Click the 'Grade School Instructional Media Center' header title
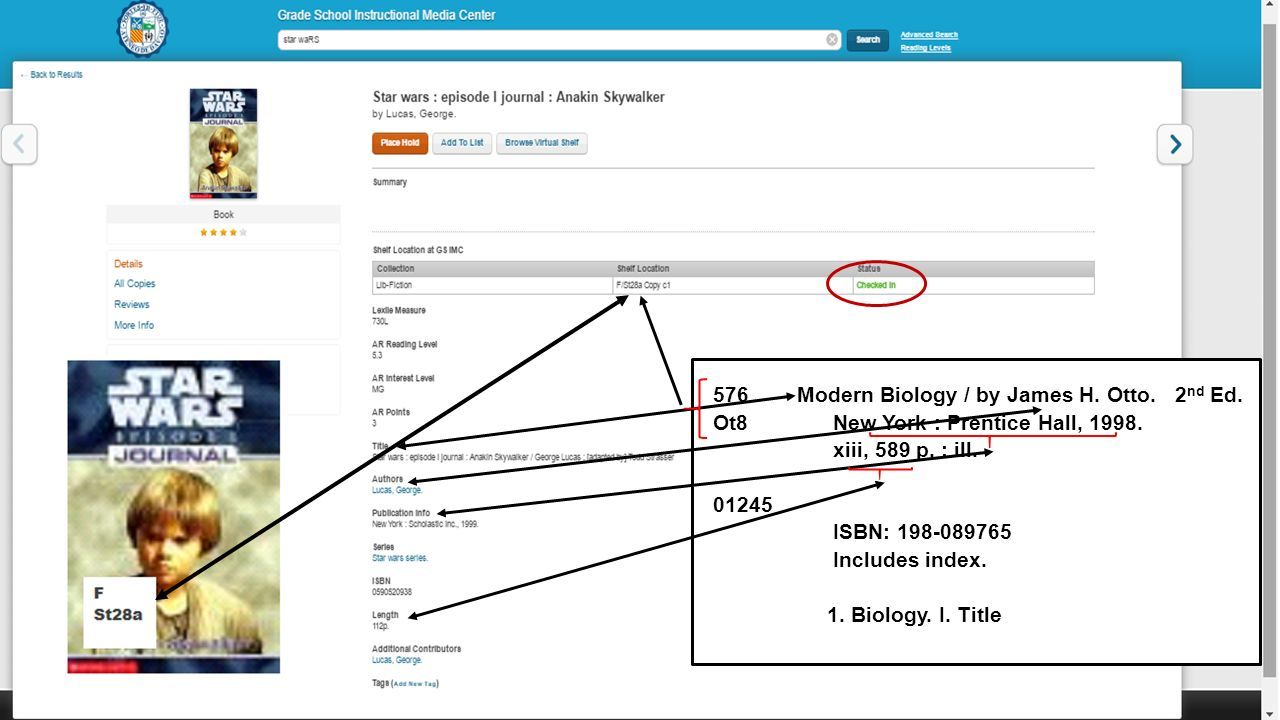 pyautogui.click(x=386, y=15)
